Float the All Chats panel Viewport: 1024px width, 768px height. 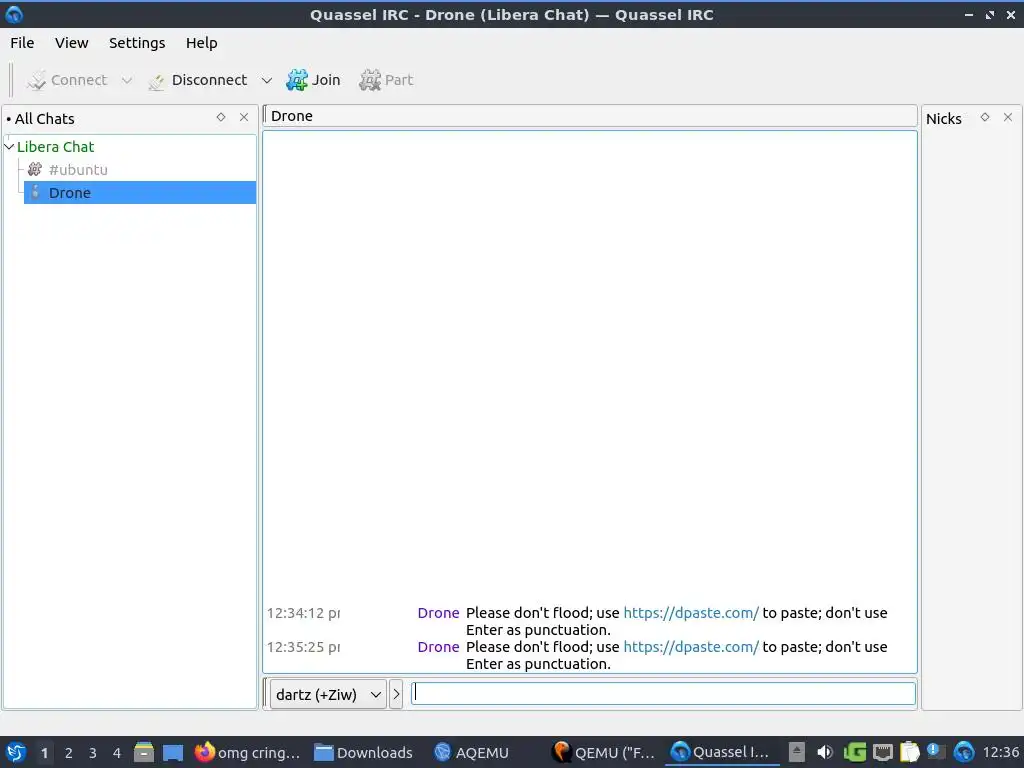pos(221,117)
